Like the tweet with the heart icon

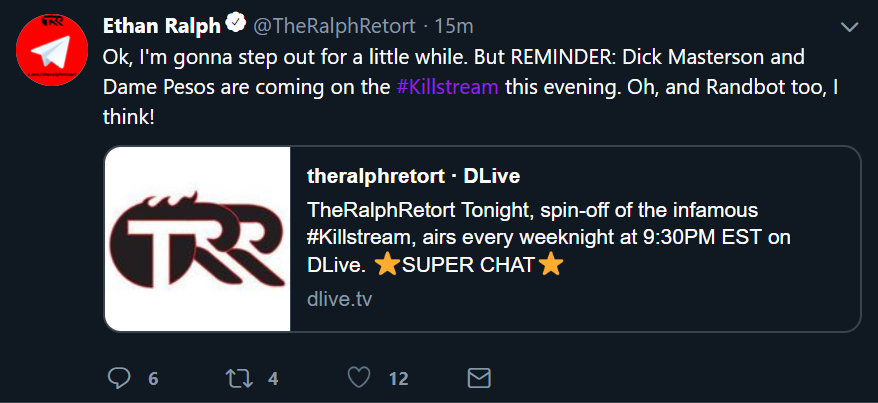[x=359, y=379]
